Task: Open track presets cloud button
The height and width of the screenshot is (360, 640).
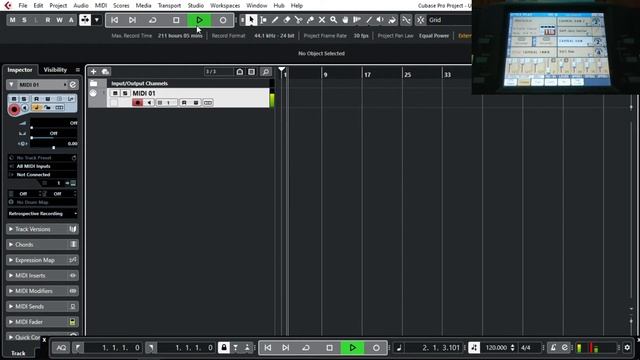Action: [105, 72]
